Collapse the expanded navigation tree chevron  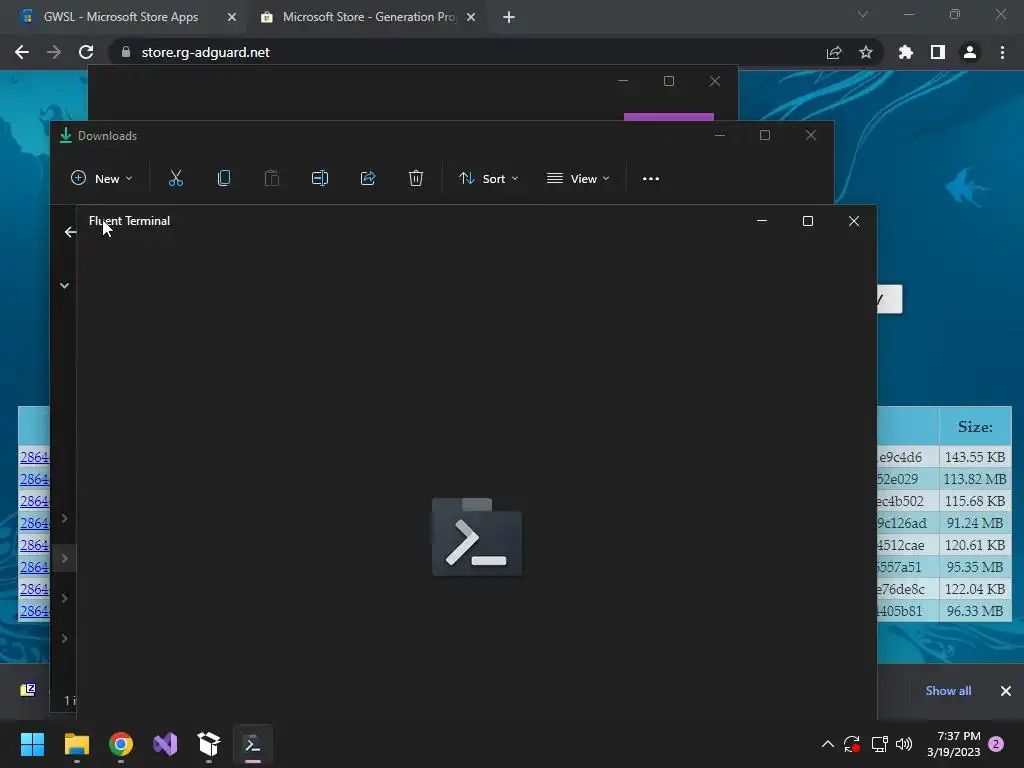point(65,285)
